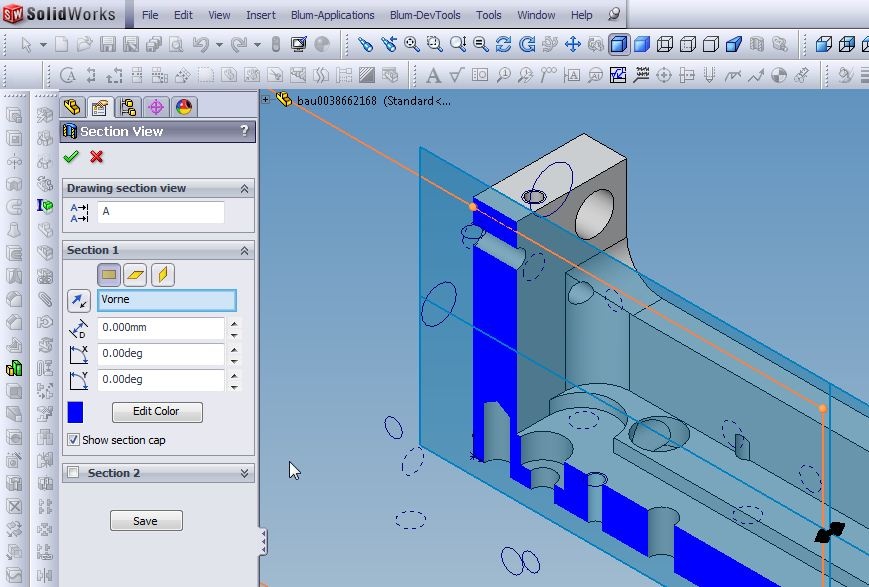Click the Reverse Section Direction button
This screenshot has height=587, width=869.
(x=79, y=301)
